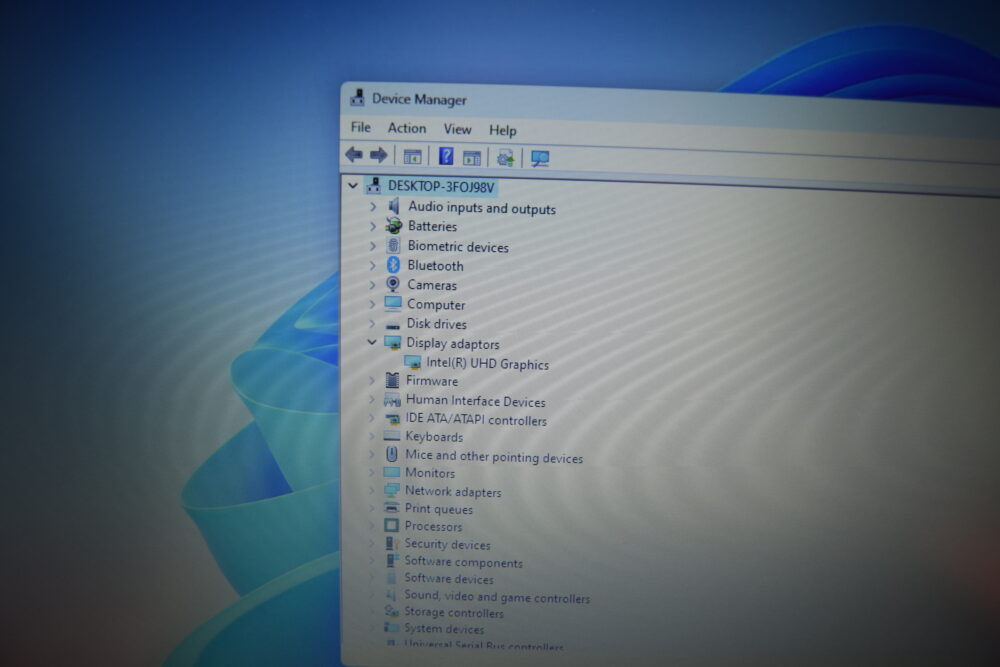Click the Display adaptors icon
The width and height of the screenshot is (1000, 667).
tap(393, 342)
